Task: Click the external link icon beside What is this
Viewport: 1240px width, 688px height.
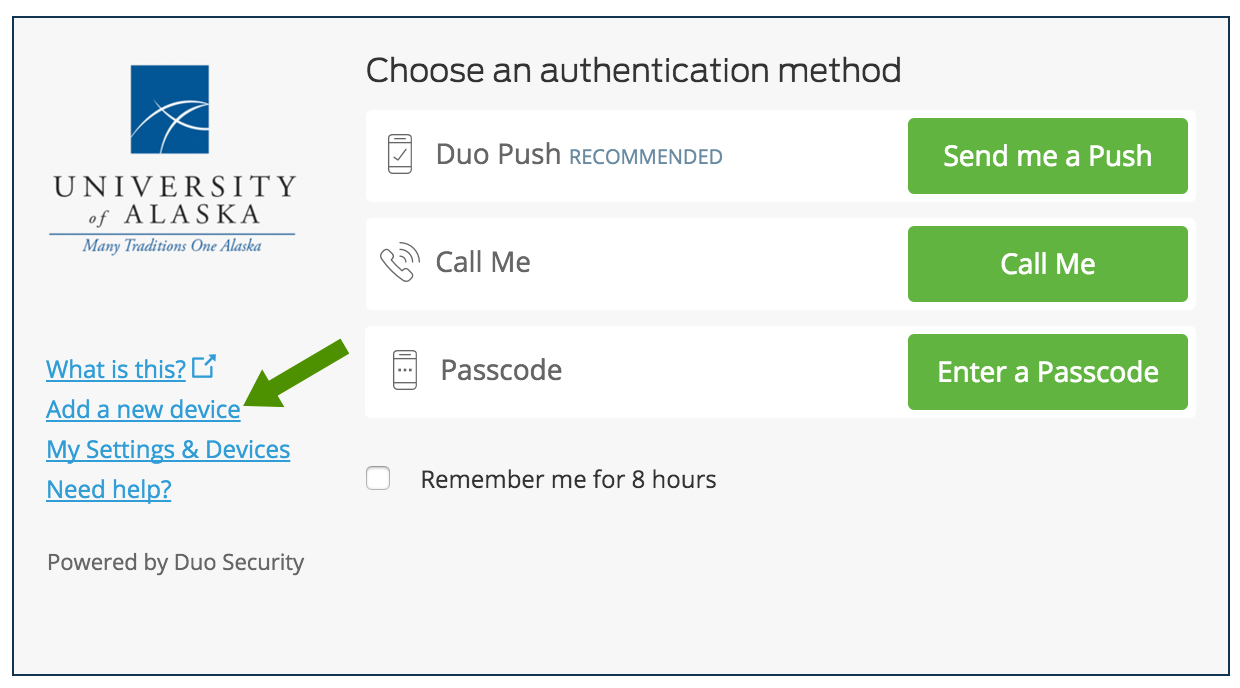Action: point(204,367)
